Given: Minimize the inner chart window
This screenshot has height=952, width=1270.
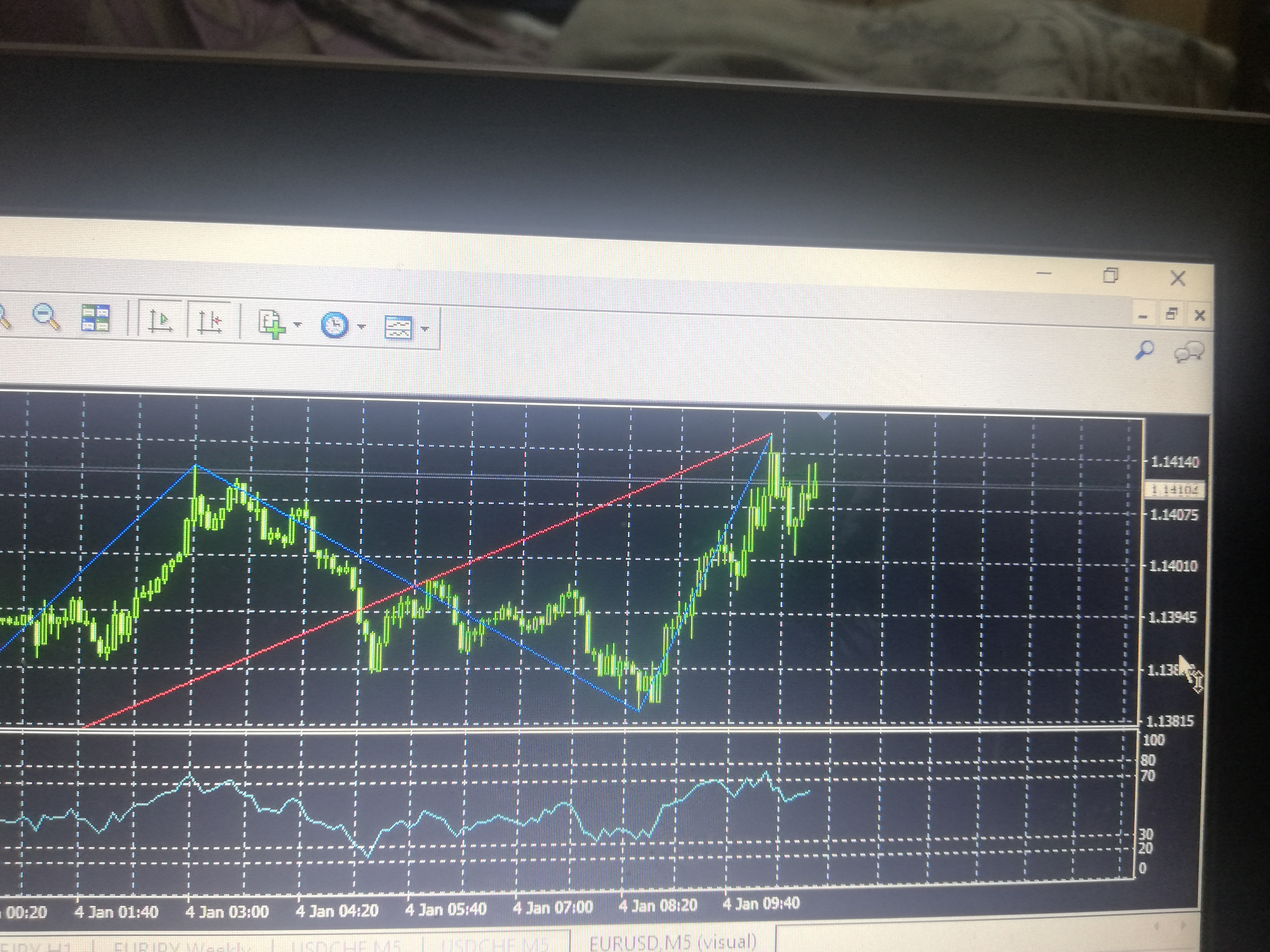Looking at the screenshot, I should pyautogui.click(x=1143, y=316).
